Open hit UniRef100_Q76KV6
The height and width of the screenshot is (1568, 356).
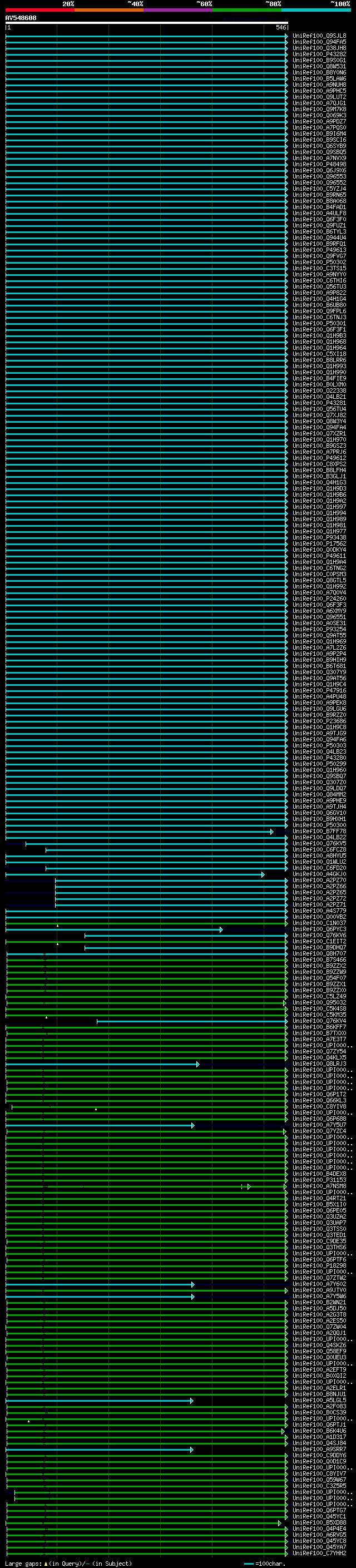click(x=319, y=935)
